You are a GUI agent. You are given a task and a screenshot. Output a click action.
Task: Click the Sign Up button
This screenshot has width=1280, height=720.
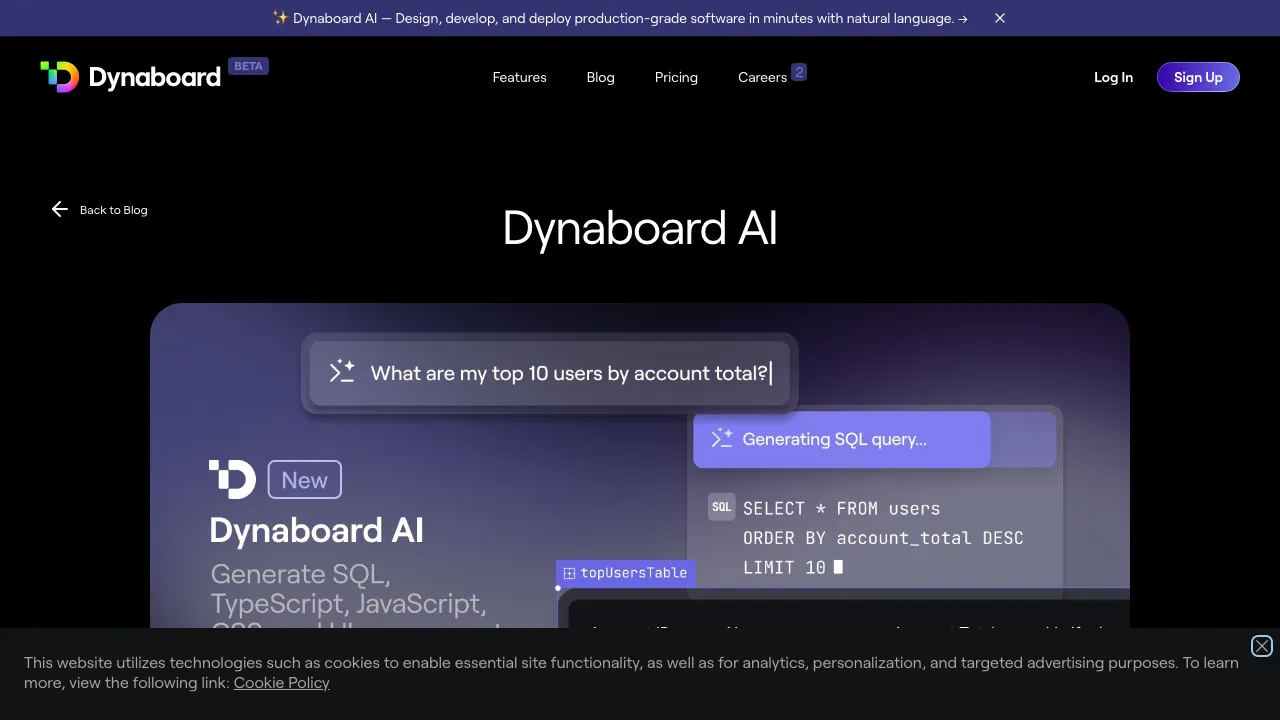click(1198, 77)
